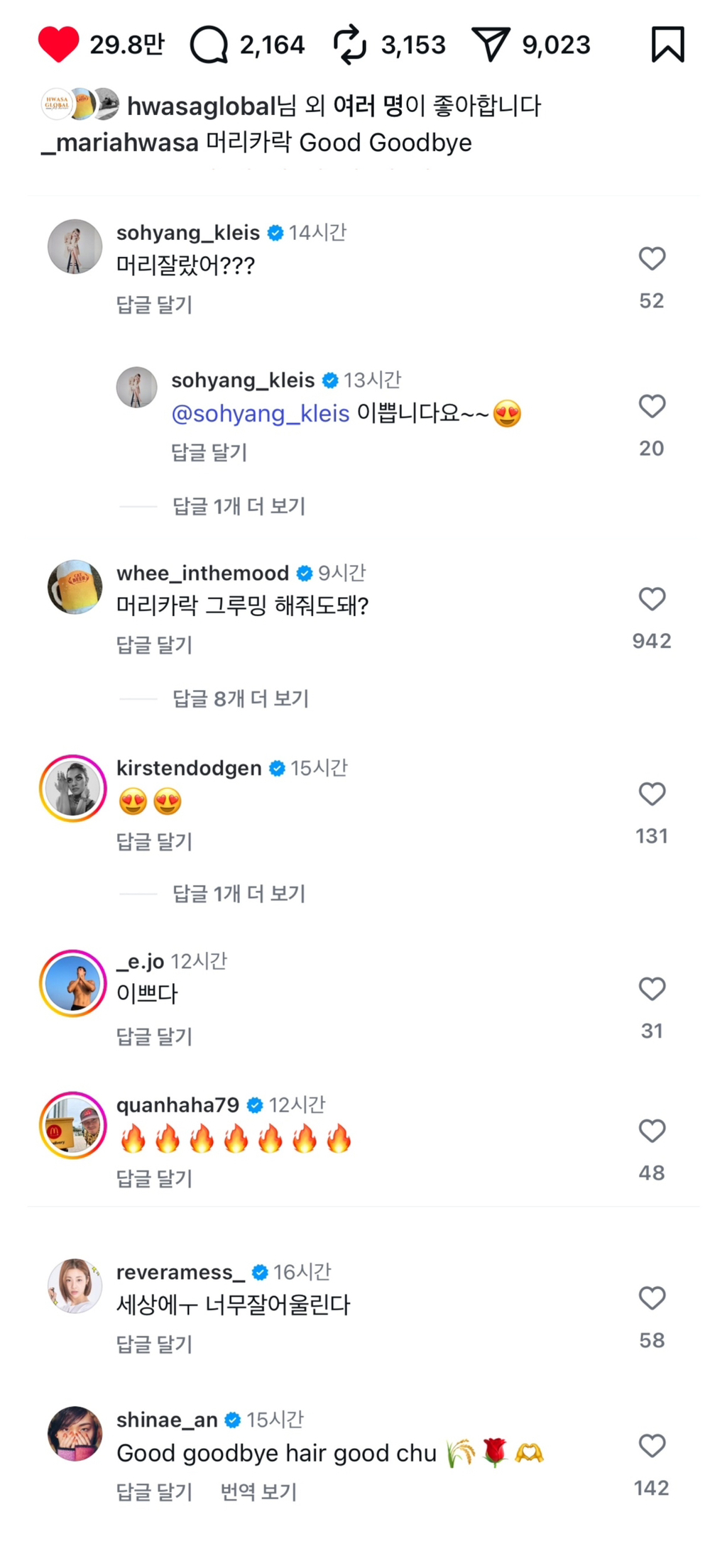Like kirstendodgen's heart-eyes comment
This screenshot has width=727, height=1568.
point(652,794)
